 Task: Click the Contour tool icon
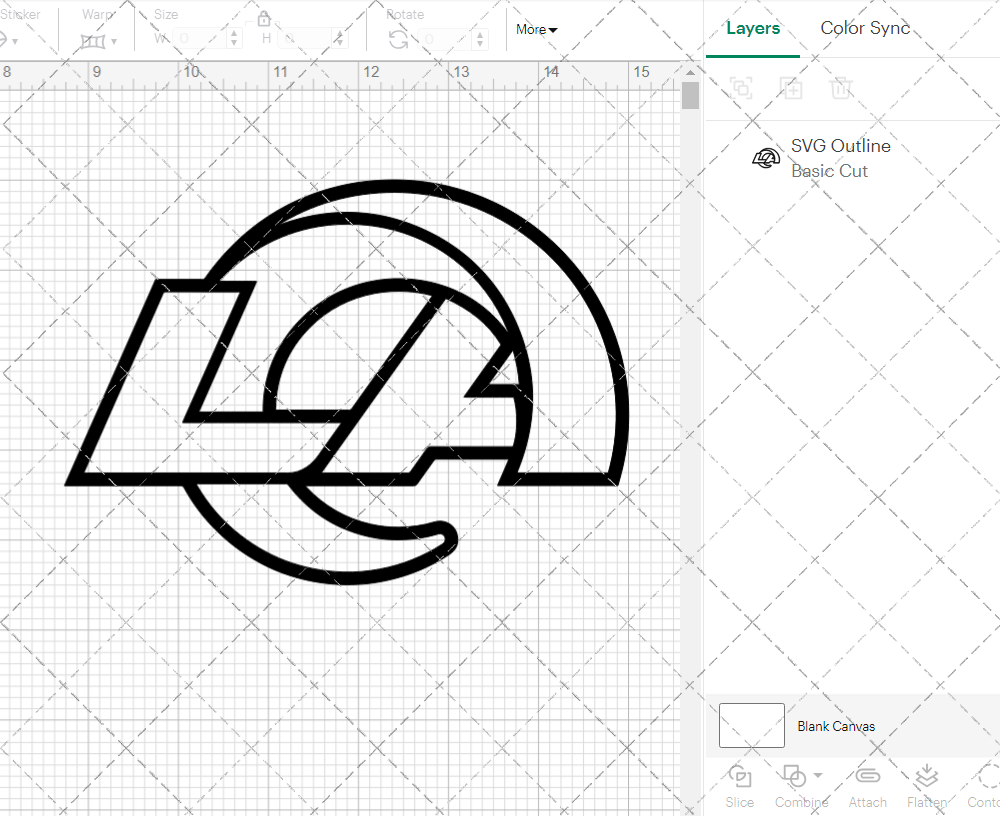988,776
